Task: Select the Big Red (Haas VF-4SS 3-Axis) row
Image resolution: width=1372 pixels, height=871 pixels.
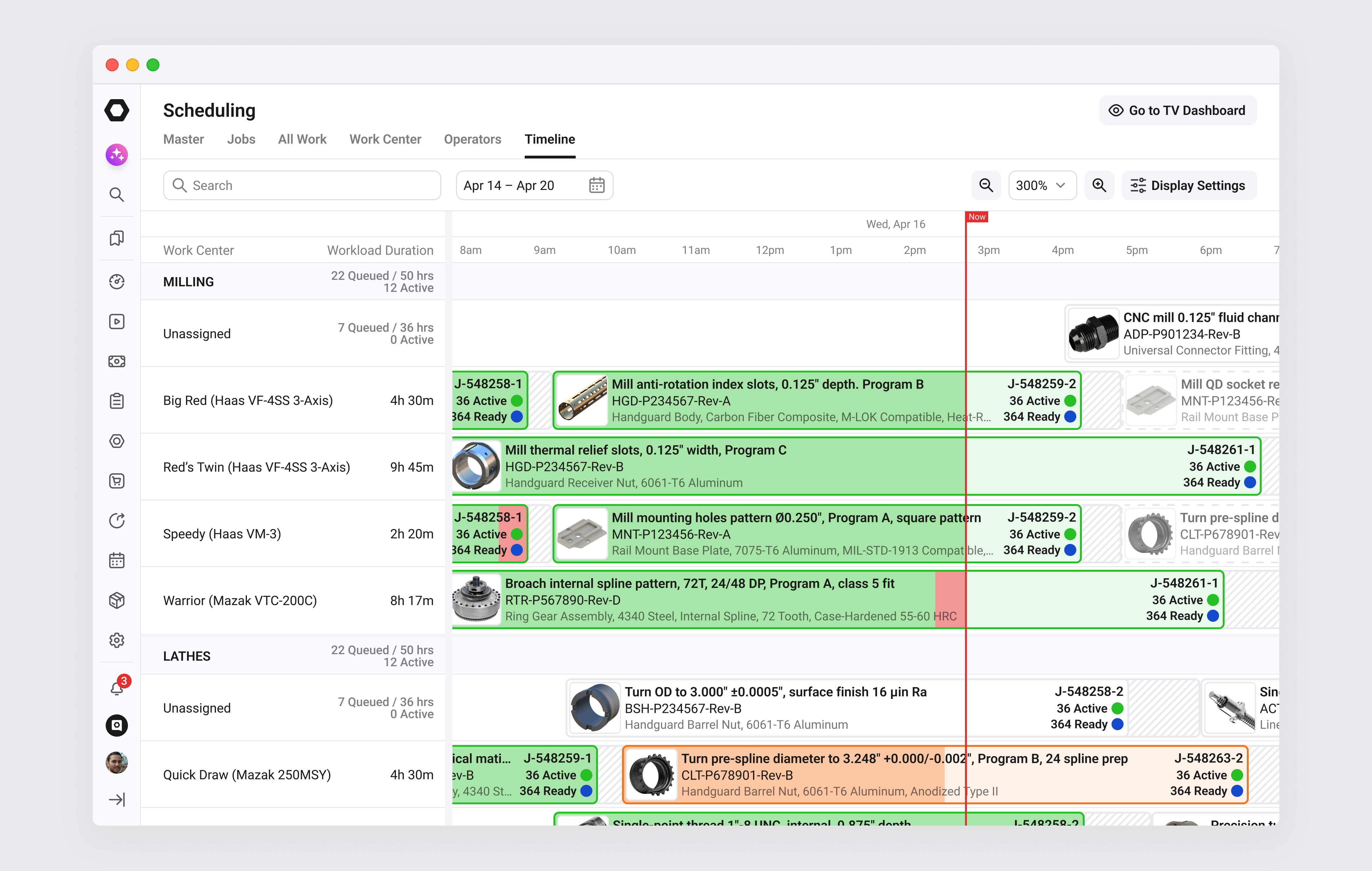Action: [293, 401]
